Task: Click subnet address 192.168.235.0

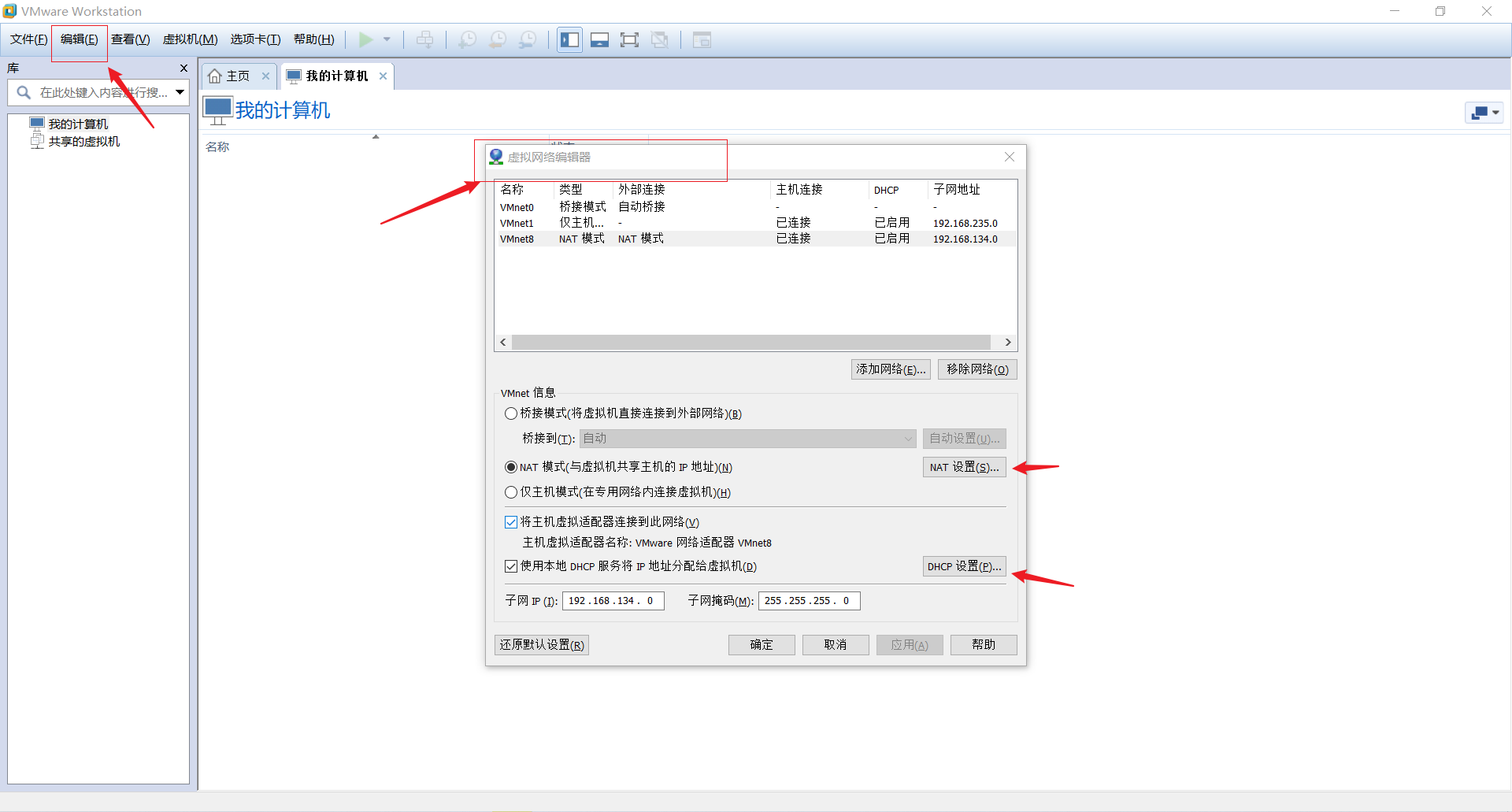Action: point(965,223)
